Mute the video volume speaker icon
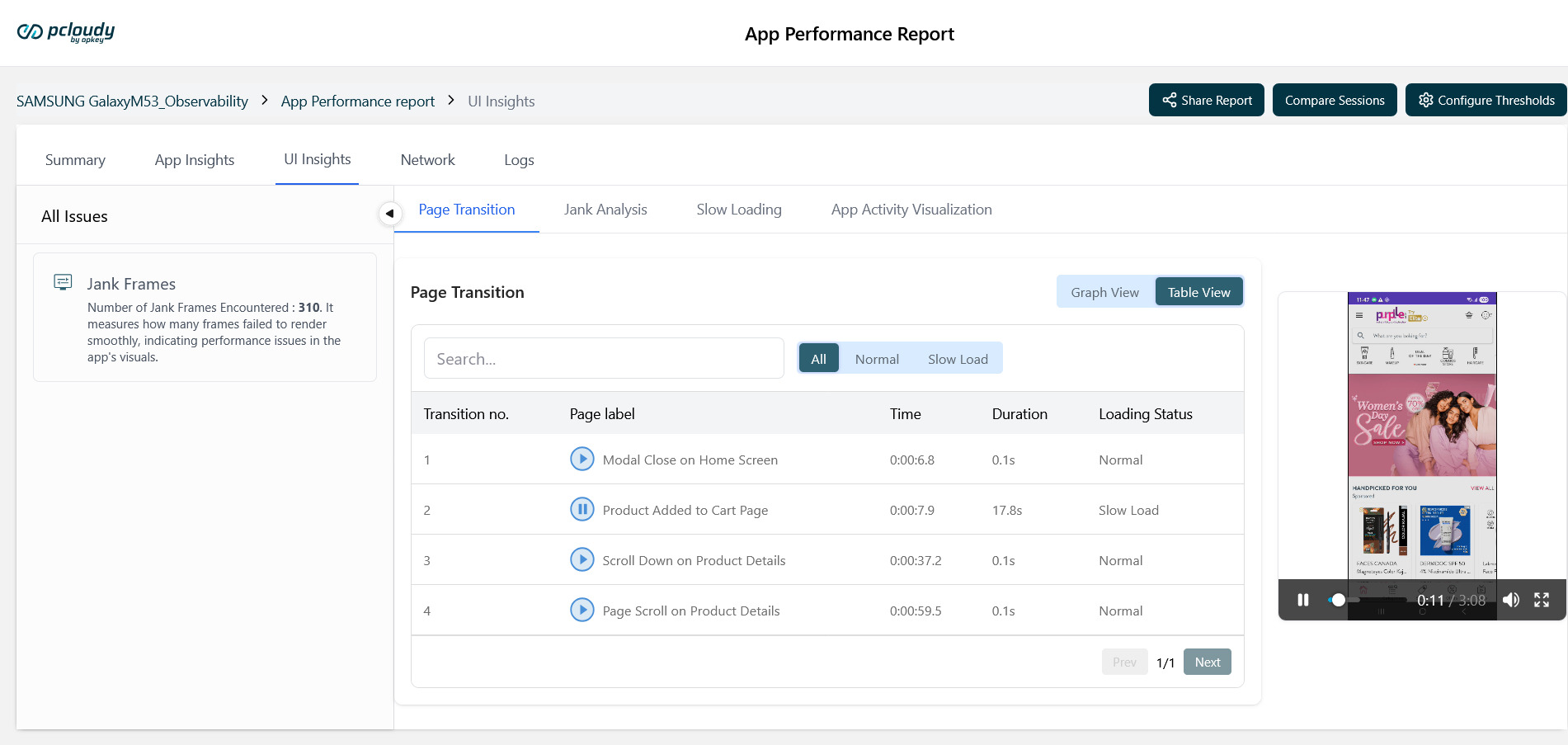Screen dimensions: 1568x745 (1510, 600)
